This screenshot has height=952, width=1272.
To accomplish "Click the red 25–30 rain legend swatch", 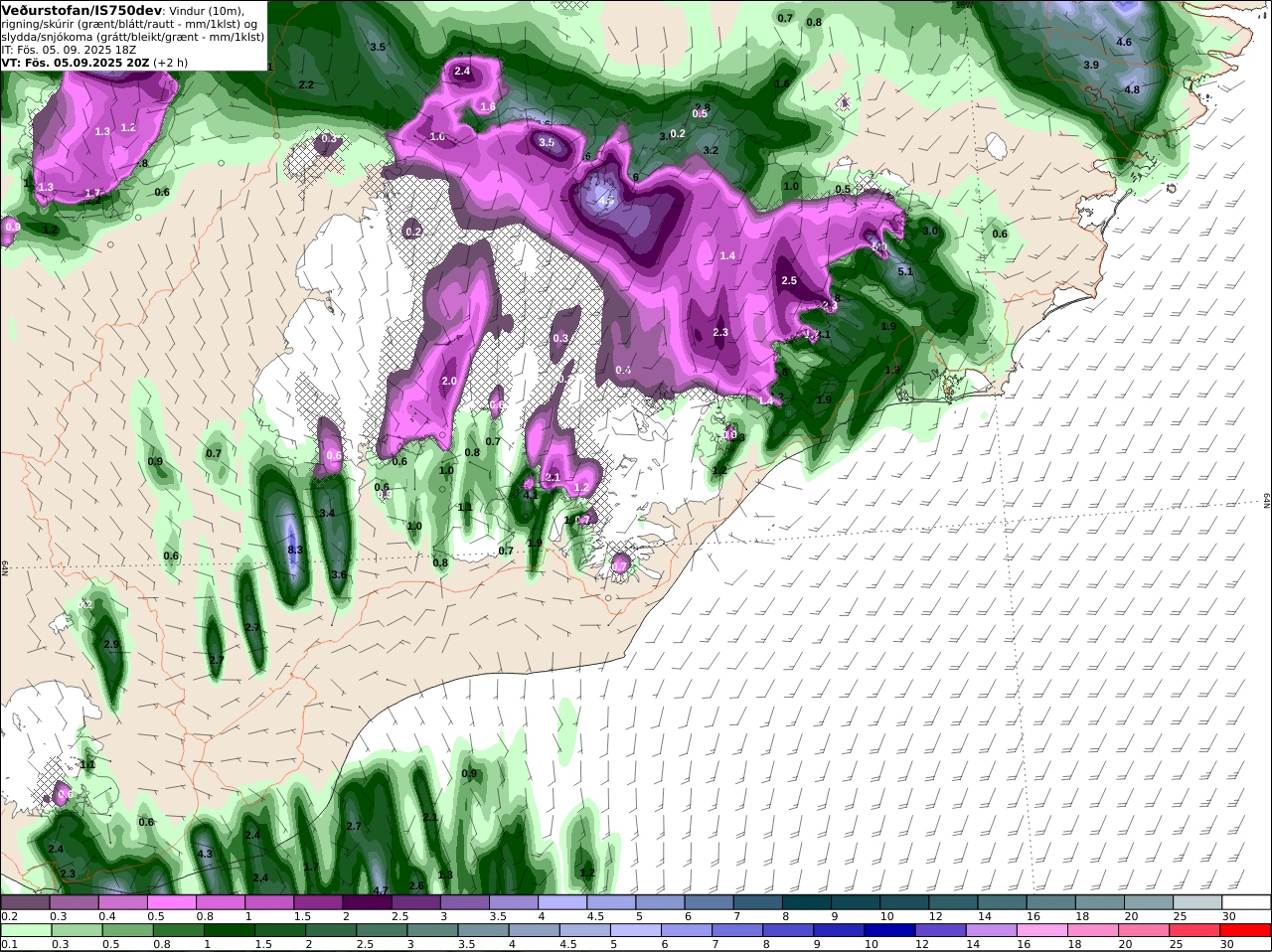I will click(x=1195, y=930).
